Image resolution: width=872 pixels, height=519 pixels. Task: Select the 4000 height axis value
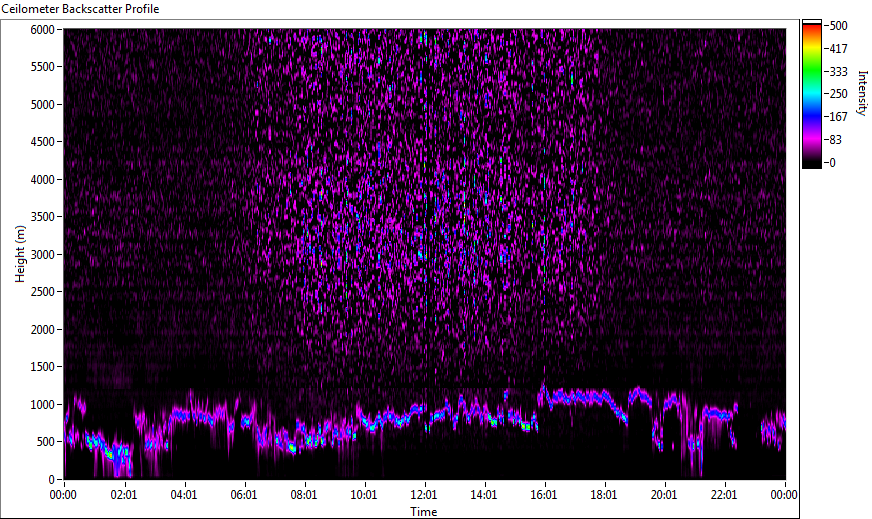coord(43,180)
